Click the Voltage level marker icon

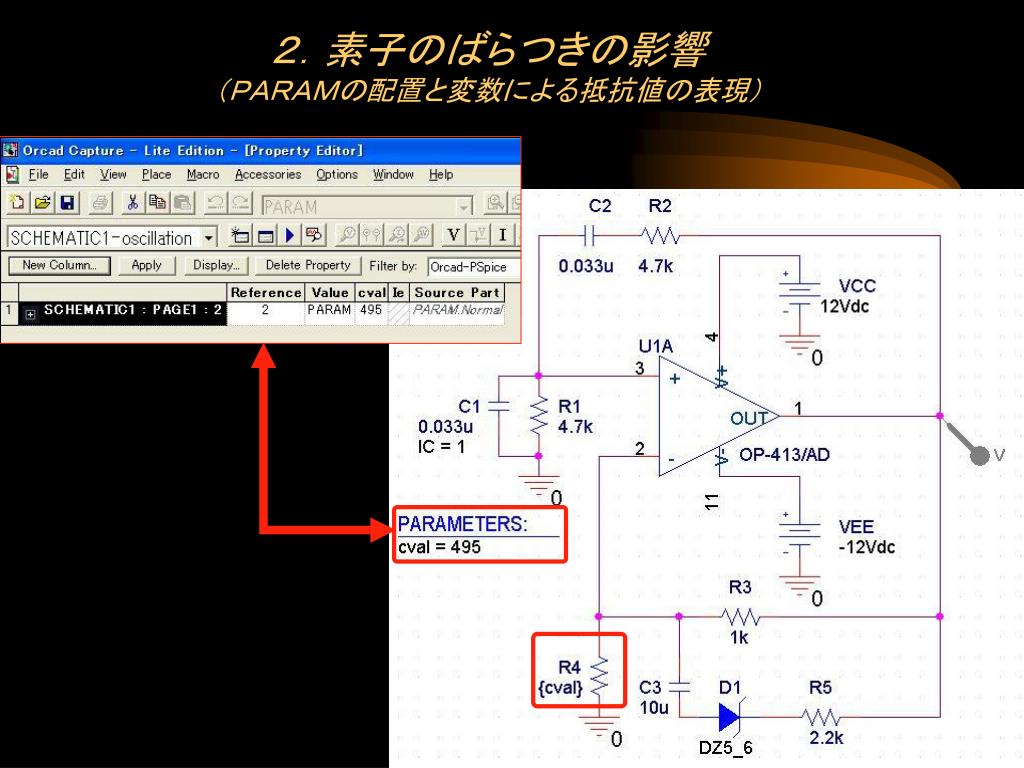347,235
